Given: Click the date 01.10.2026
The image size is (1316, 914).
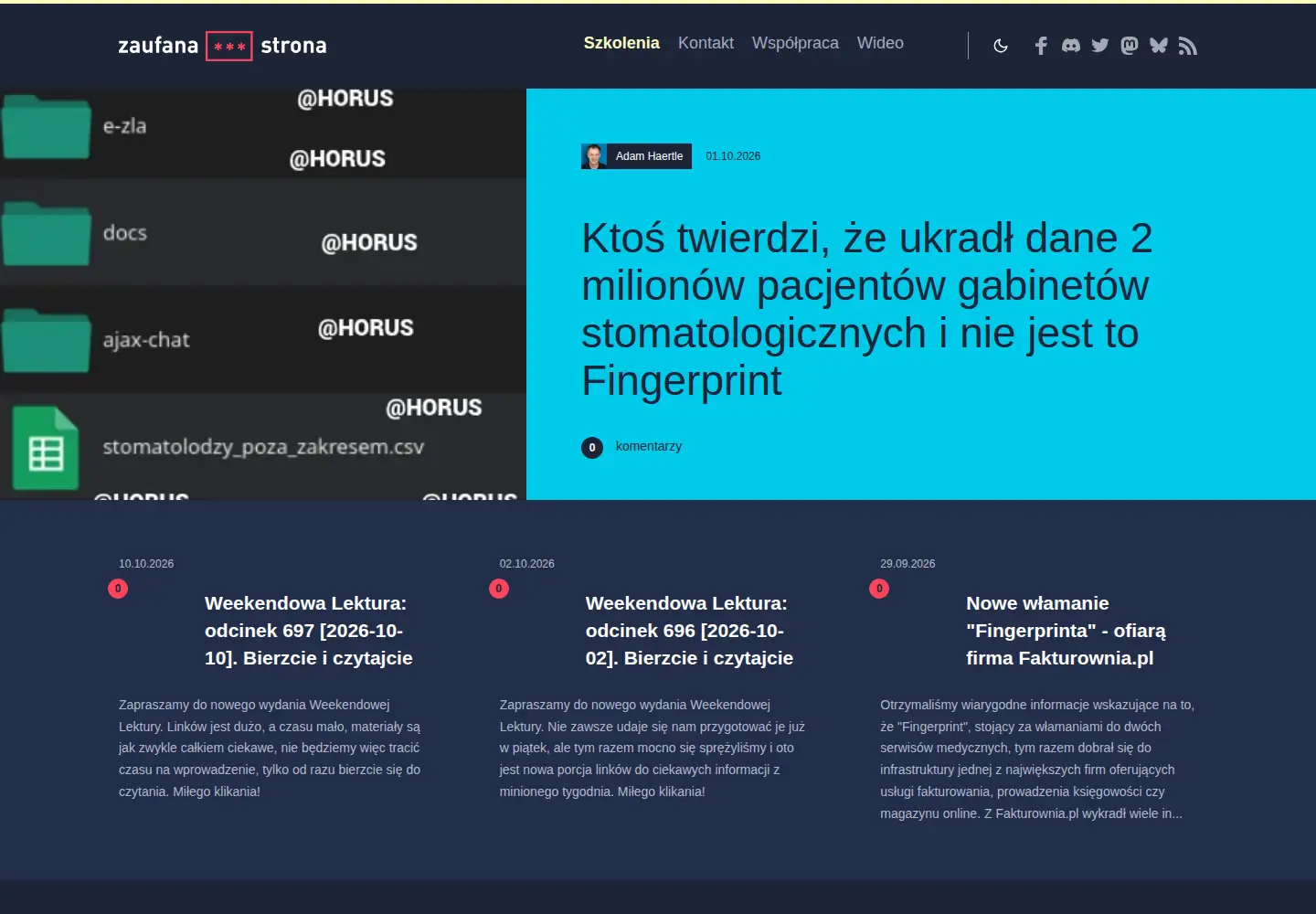Looking at the screenshot, I should 733,156.
